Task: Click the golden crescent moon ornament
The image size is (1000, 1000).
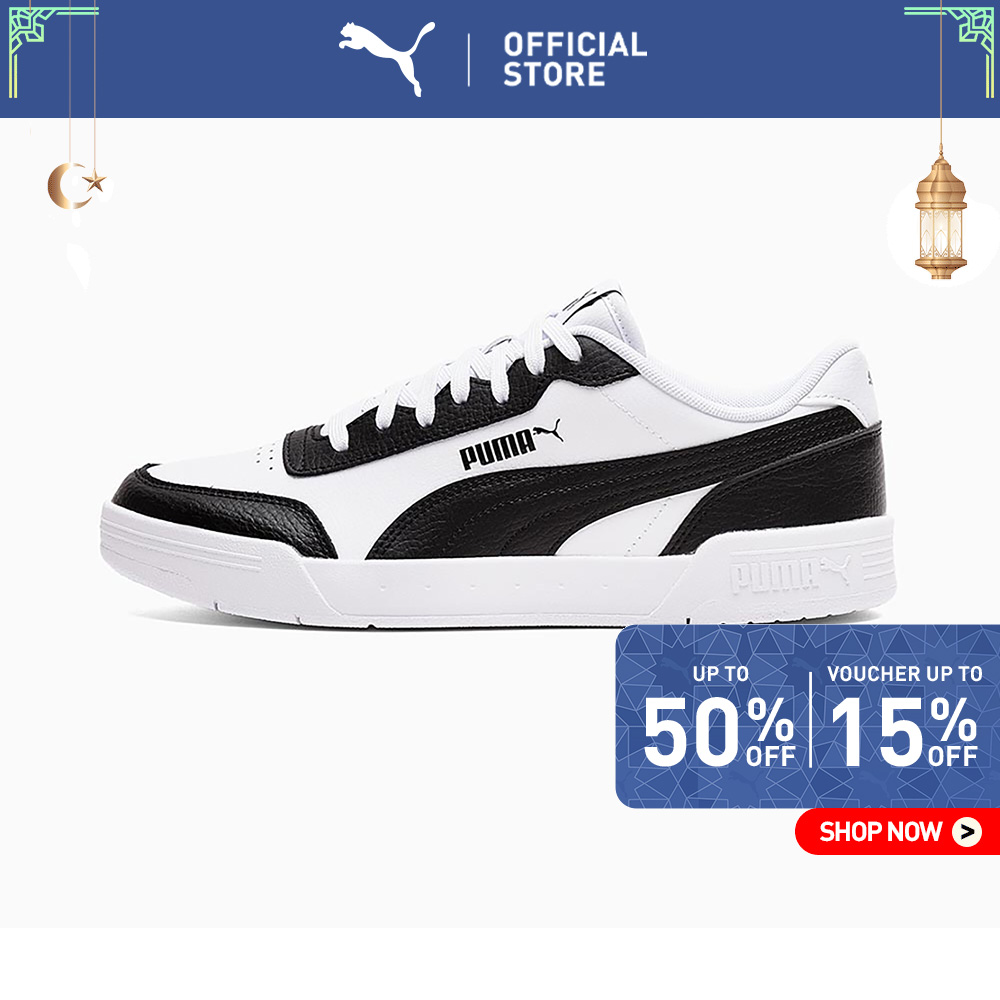Action: [x=66, y=186]
